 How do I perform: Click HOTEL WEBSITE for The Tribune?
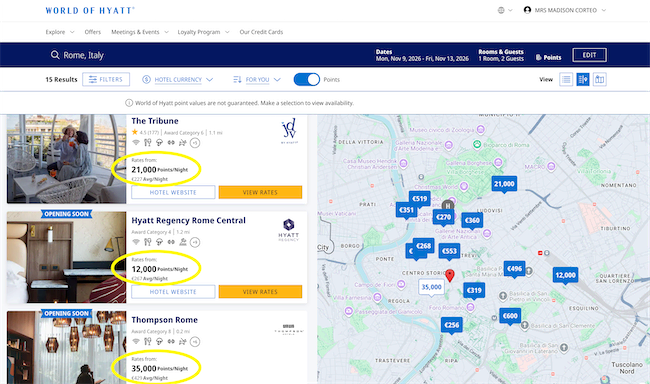173,192
